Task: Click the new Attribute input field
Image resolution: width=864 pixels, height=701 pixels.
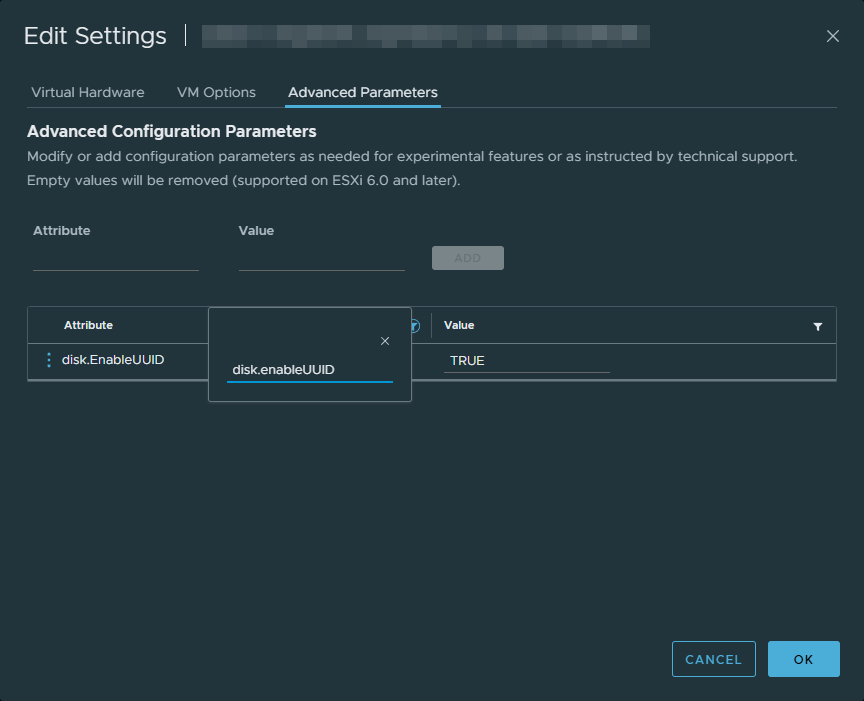Action: tap(116, 258)
